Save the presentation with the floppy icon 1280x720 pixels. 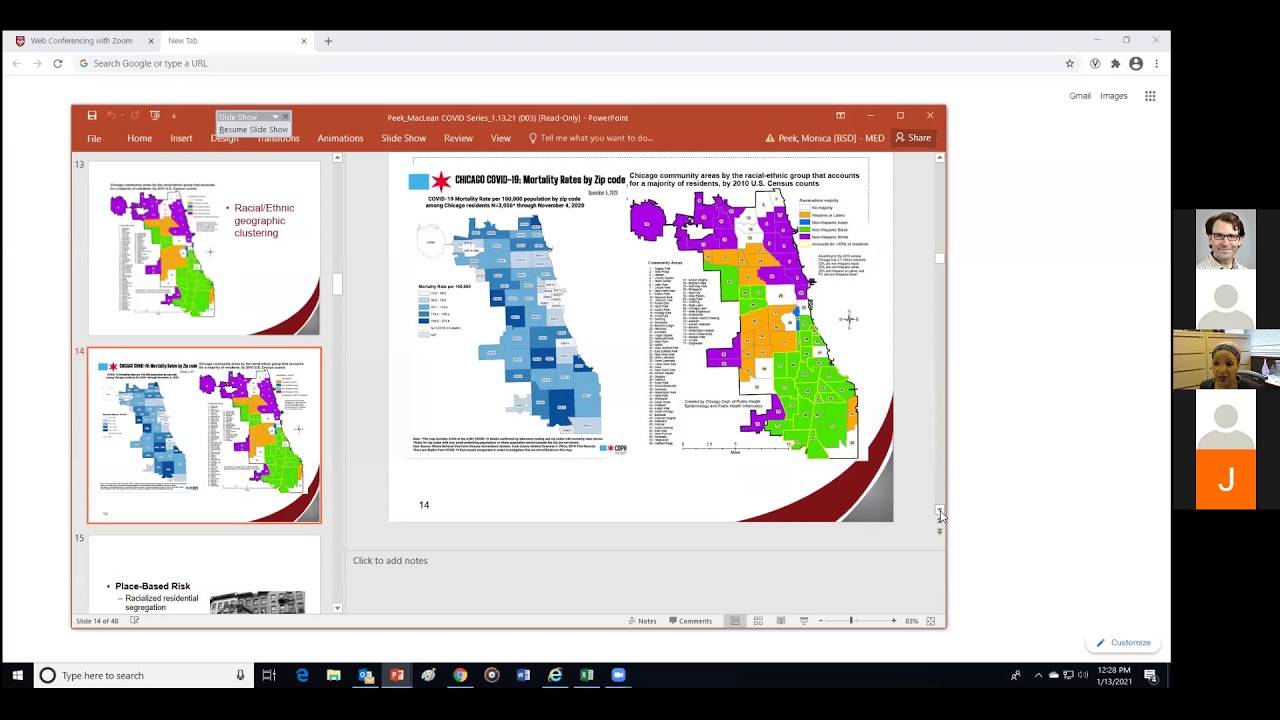92,116
